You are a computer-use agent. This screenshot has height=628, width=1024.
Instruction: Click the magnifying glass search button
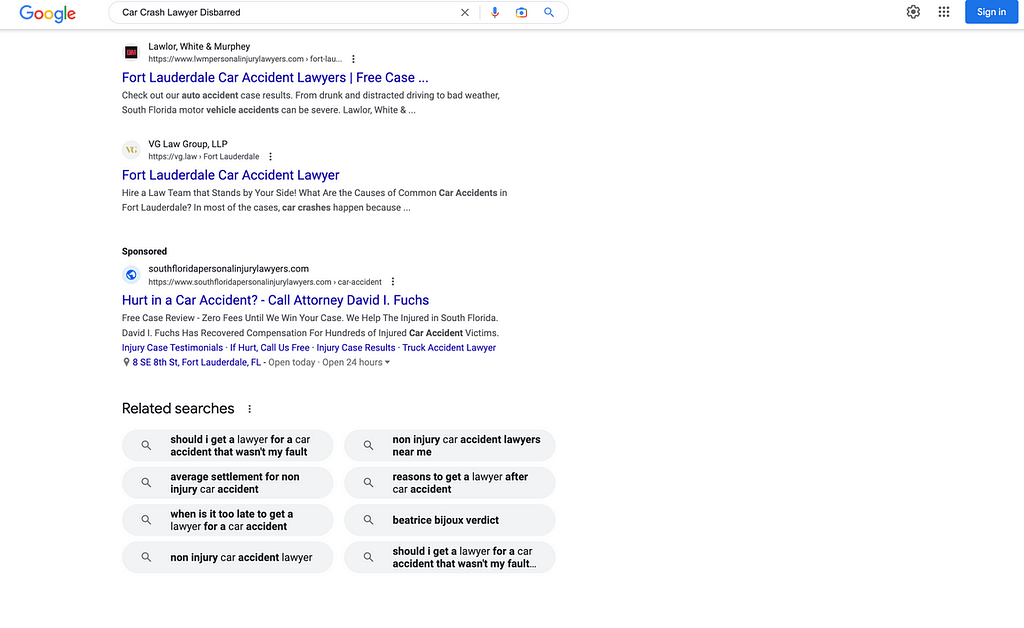[549, 12]
